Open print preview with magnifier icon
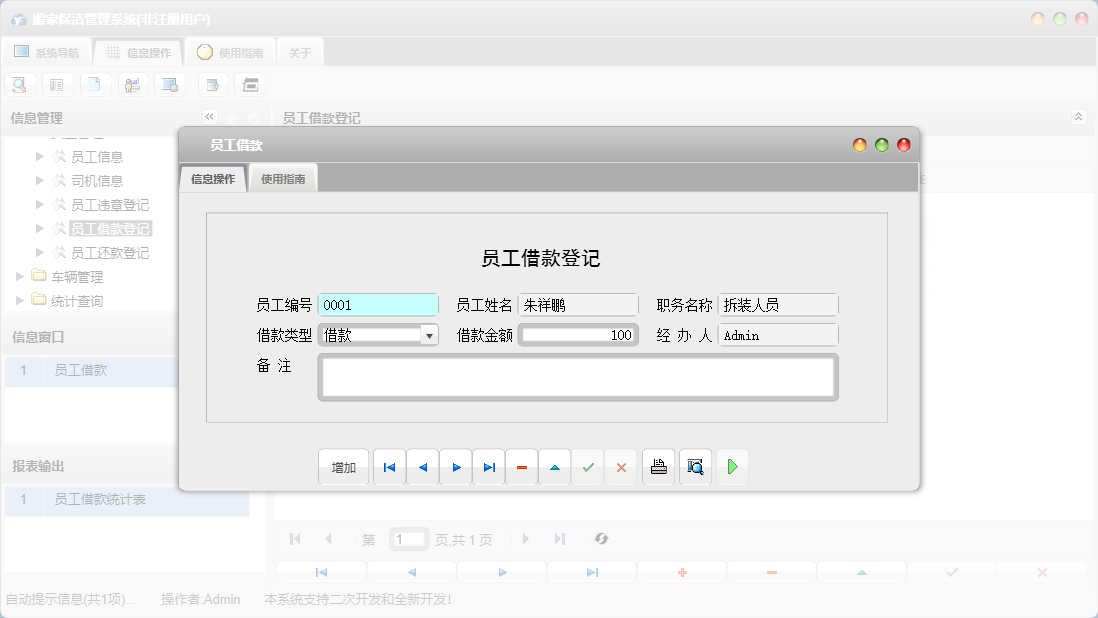 click(695, 467)
